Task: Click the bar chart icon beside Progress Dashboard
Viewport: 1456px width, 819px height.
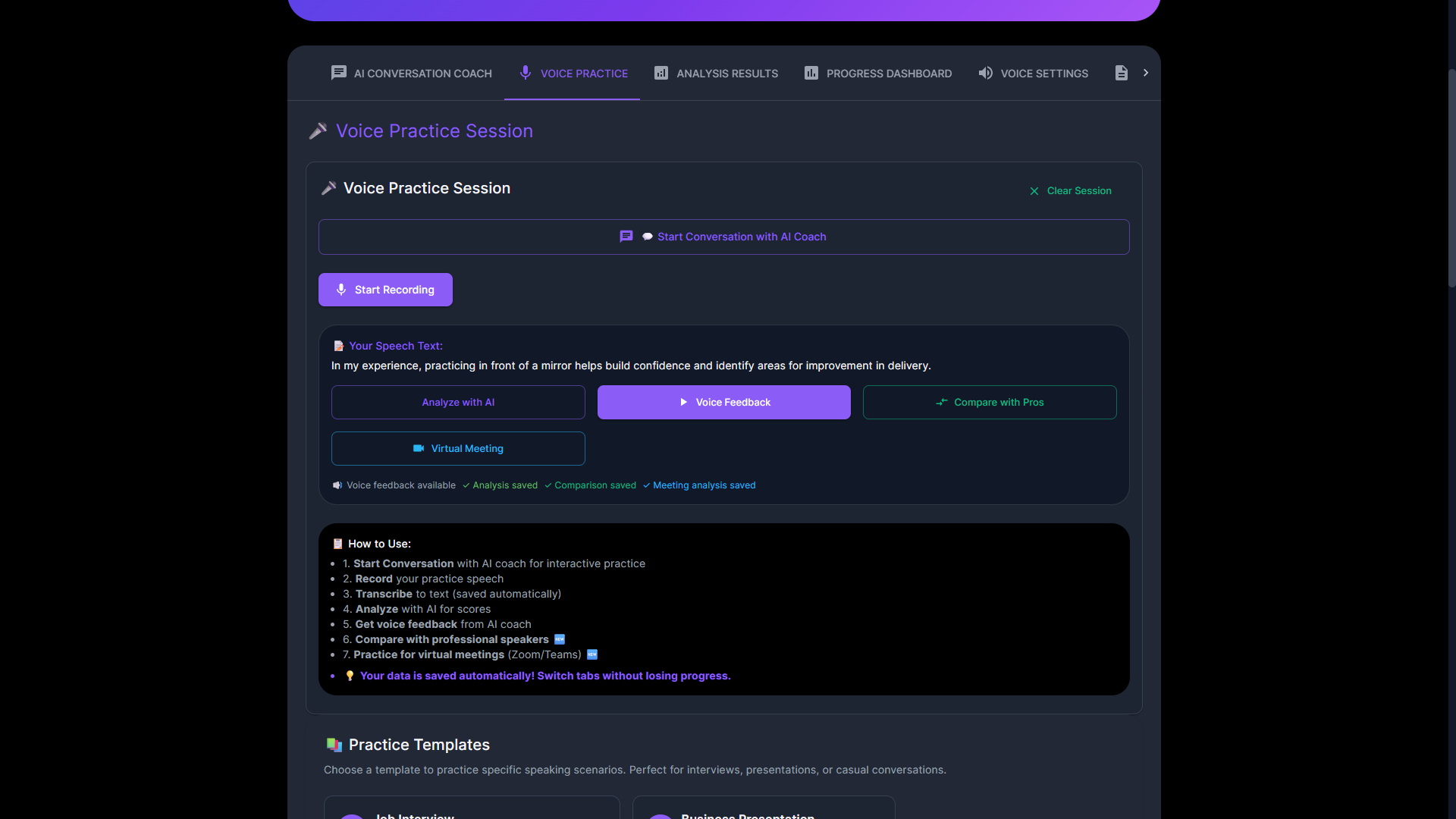Action: click(x=811, y=73)
